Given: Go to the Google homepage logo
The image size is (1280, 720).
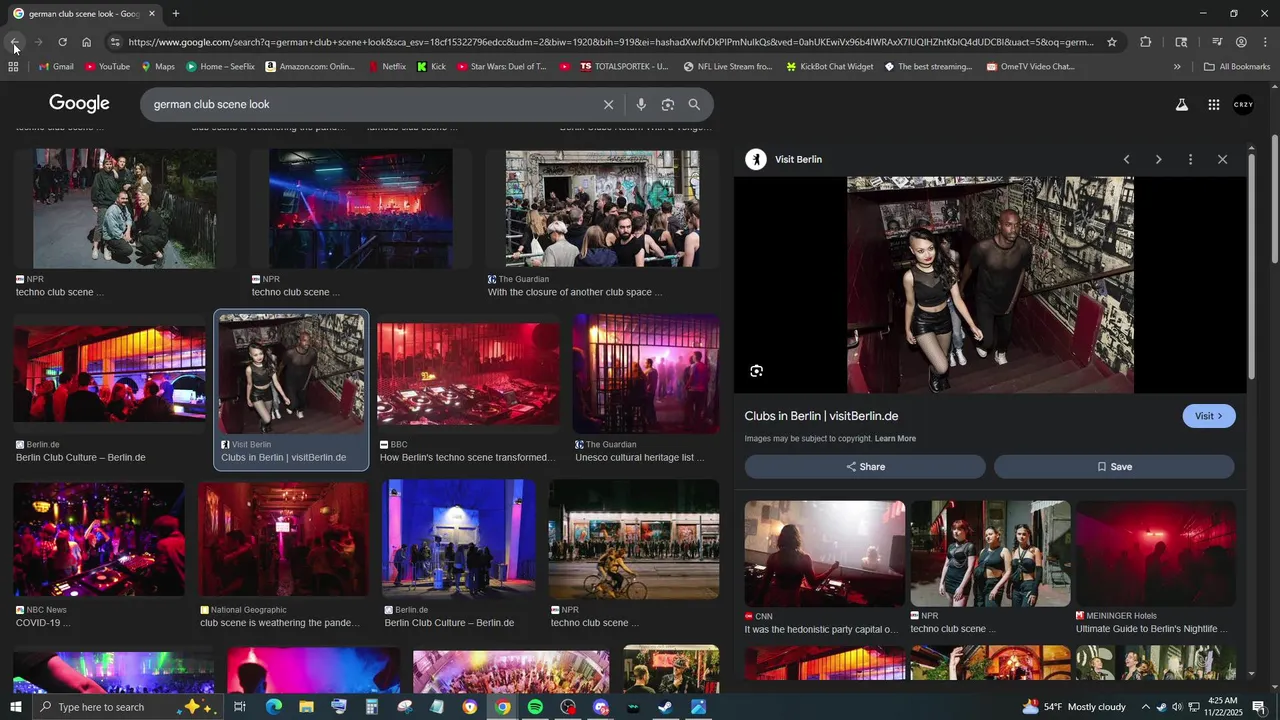Looking at the screenshot, I should tap(79, 104).
